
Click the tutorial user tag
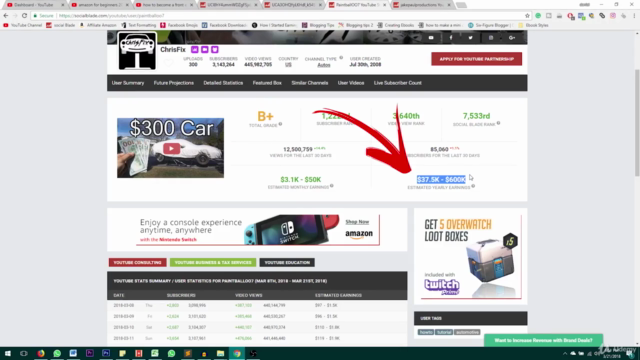(444, 332)
